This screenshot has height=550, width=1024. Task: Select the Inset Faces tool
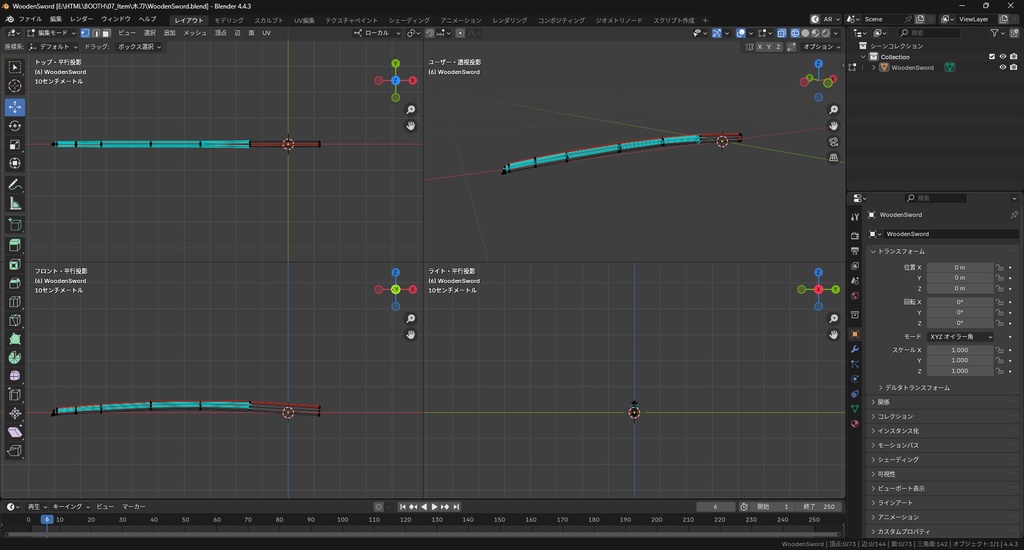click(14, 265)
